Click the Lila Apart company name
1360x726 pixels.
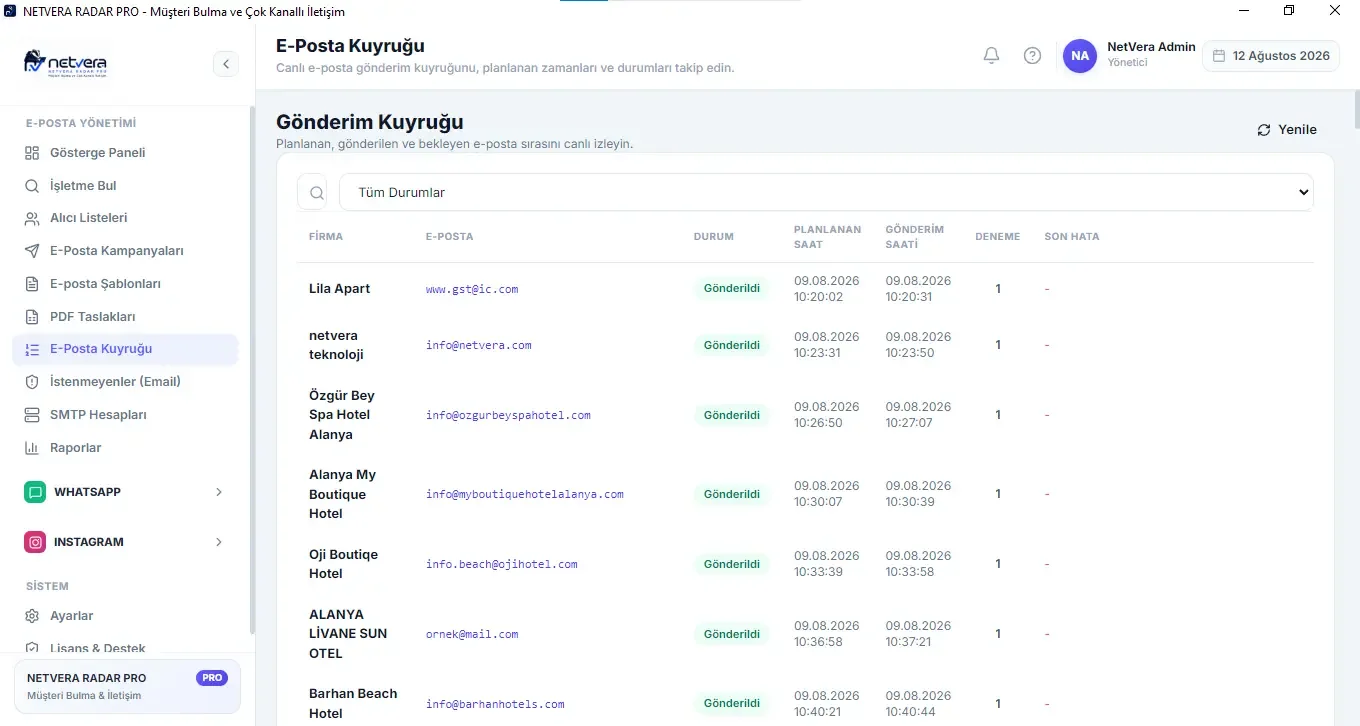340,289
